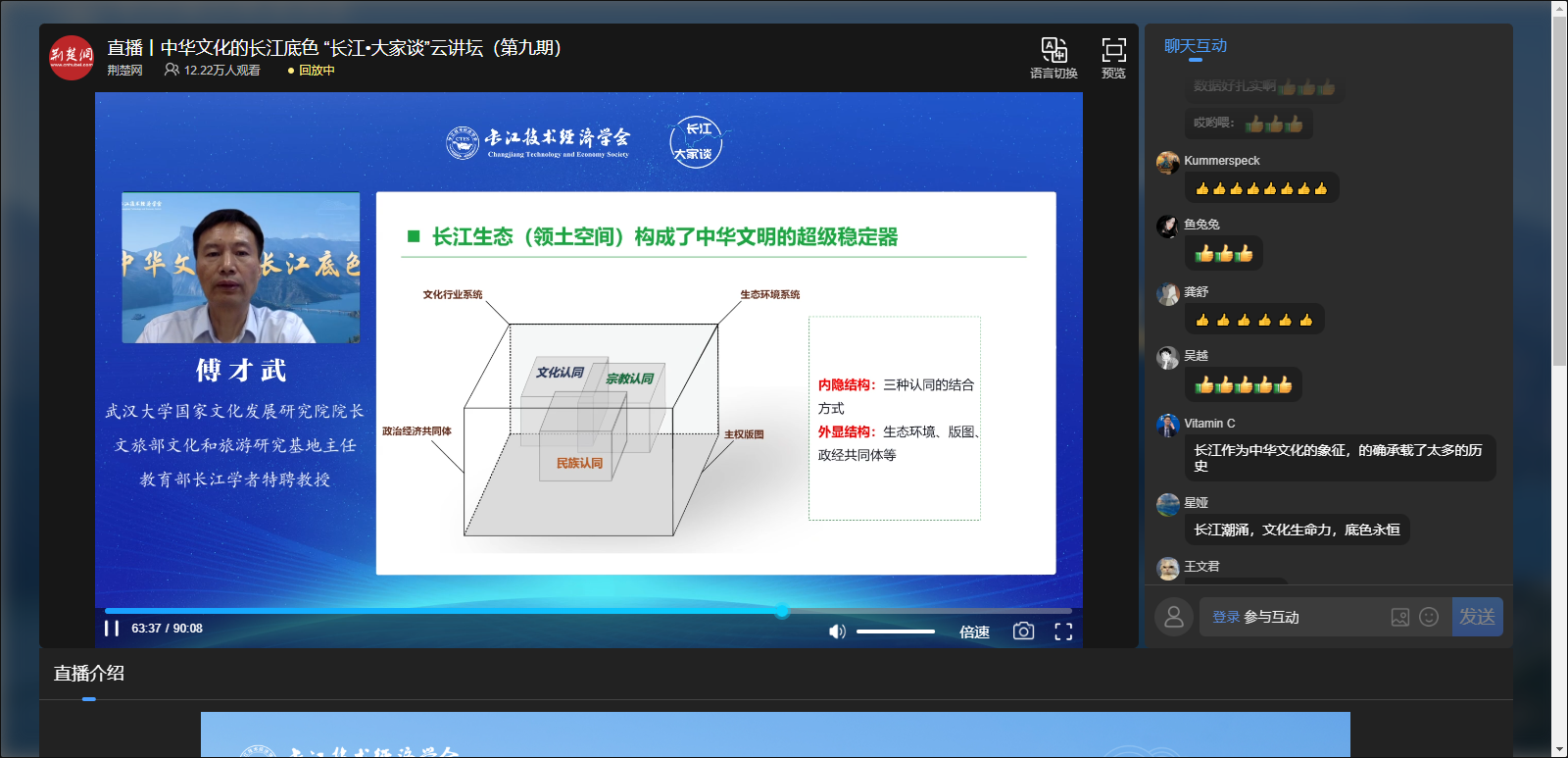Open the emoji picker in chat
The image size is (1568, 758).
point(1429,617)
